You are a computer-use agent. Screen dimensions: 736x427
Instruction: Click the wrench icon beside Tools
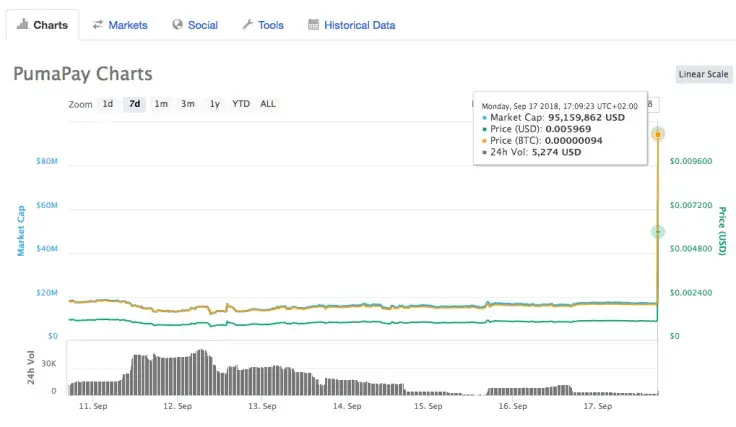pyautogui.click(x=247, y=25)
